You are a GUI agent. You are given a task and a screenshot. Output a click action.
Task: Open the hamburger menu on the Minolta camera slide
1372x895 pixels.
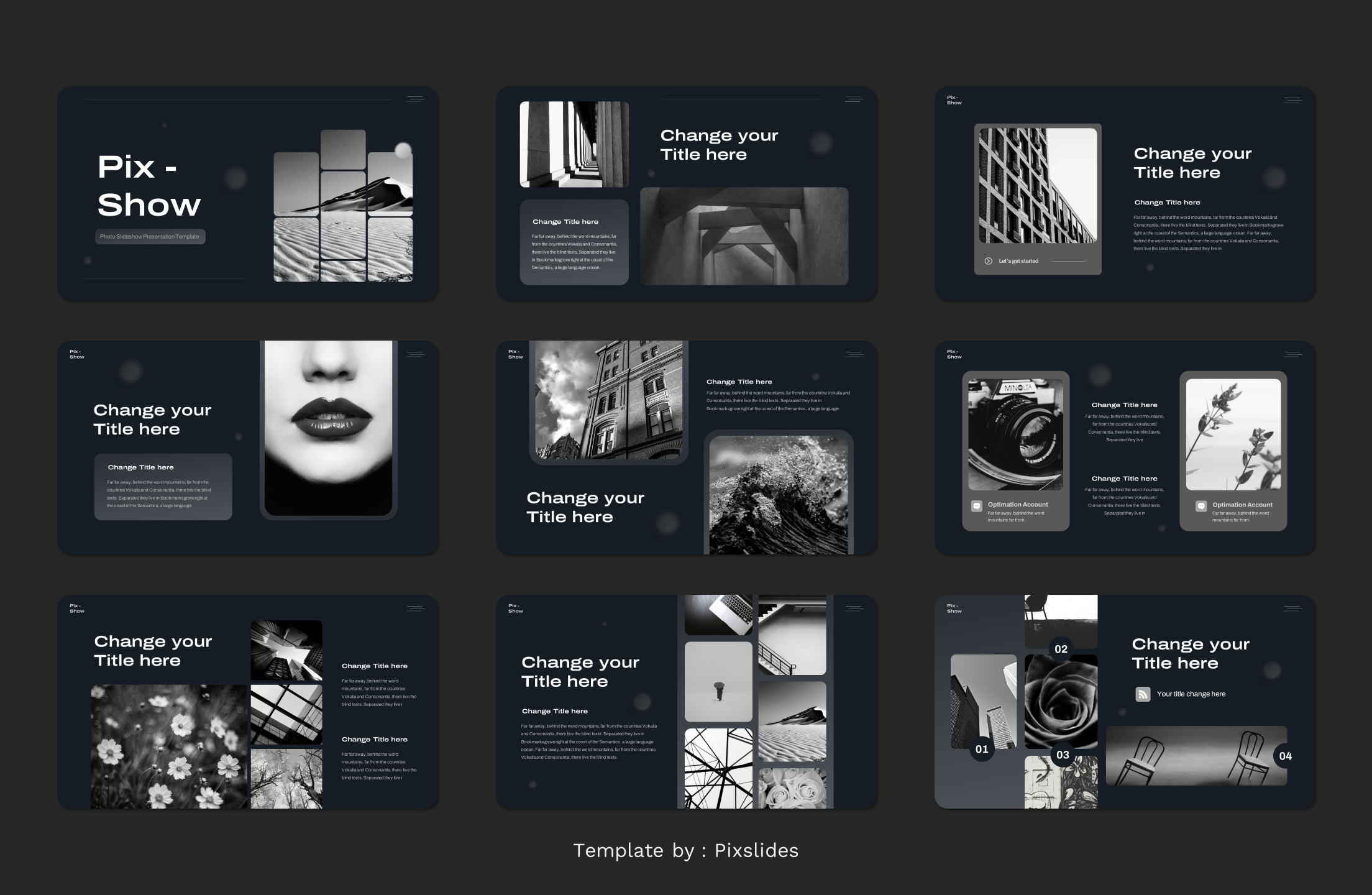tap(1293, 353)
